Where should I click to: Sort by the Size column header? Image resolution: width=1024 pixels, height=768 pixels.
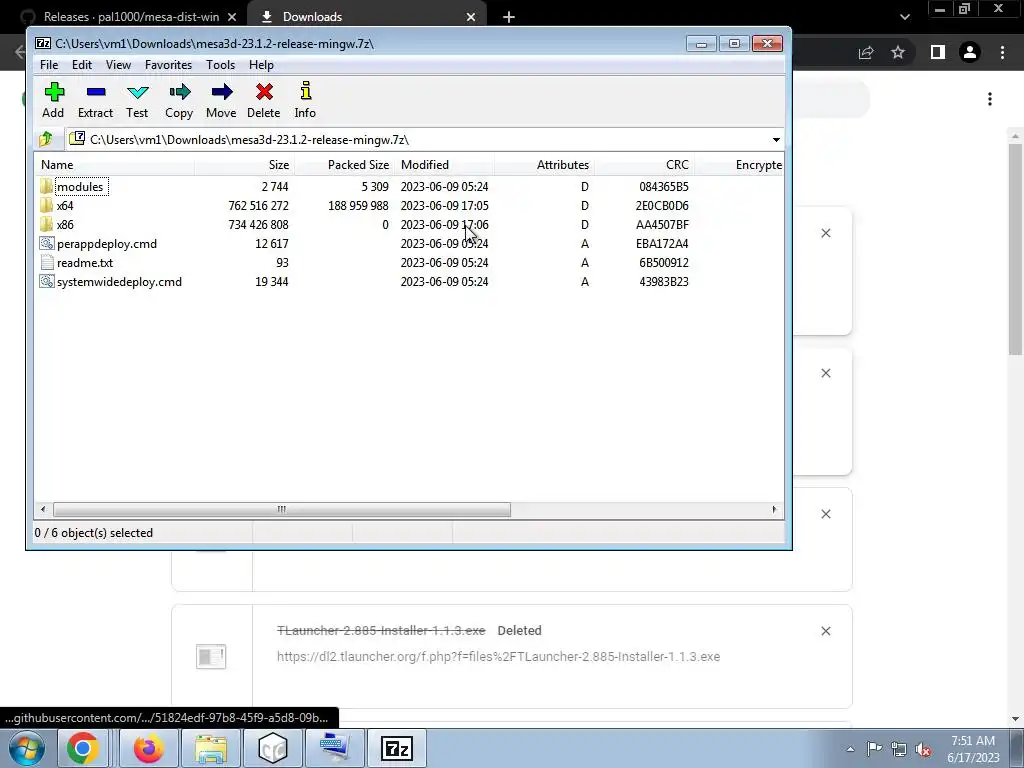pyautogui.click(x=244, y=165)
